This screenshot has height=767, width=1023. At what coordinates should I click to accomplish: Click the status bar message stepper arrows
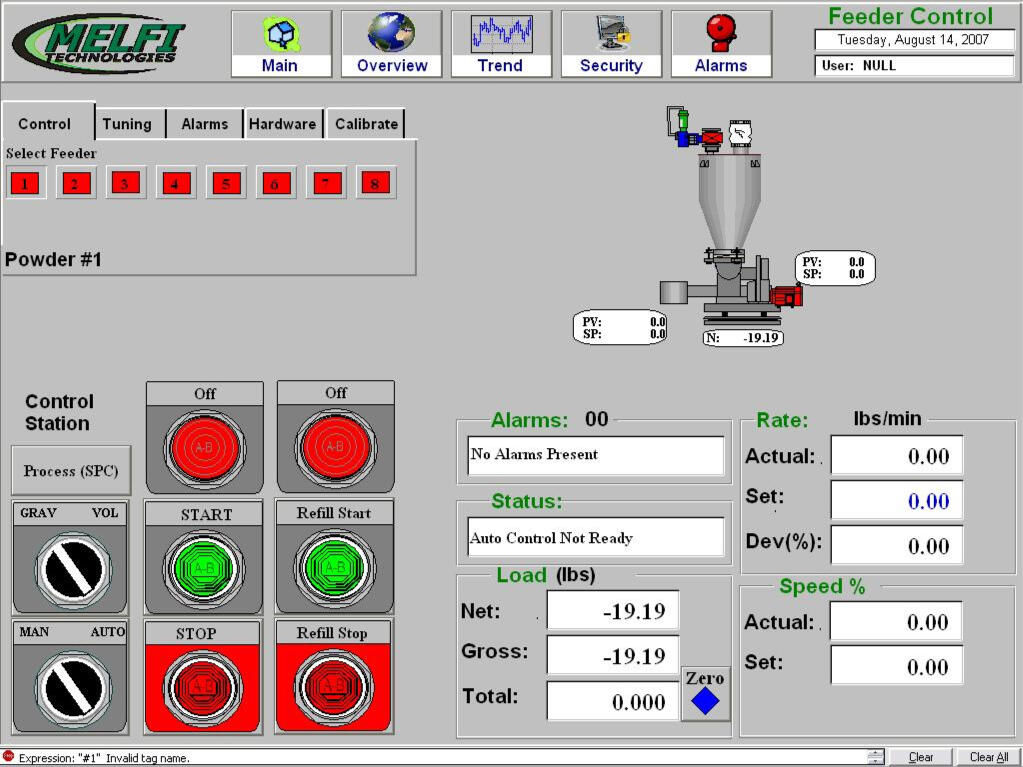(876, 757)
